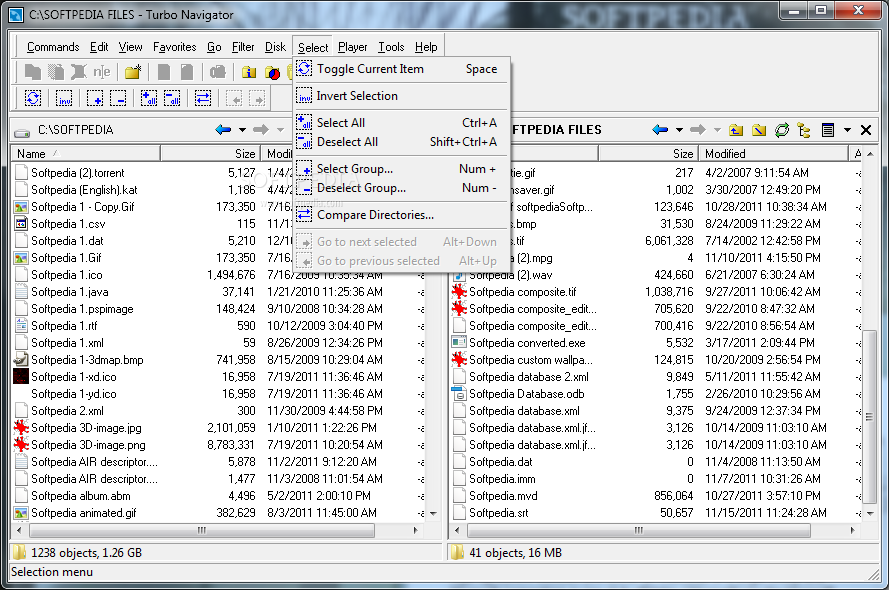Screen dimensions: 889x590
Task: Open the Commands menu
Action: (53, 47)
